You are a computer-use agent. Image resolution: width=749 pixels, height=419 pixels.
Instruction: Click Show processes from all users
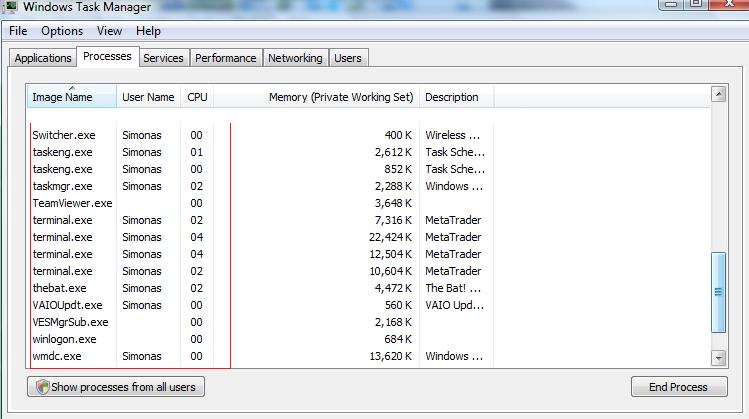pos(116,387)
